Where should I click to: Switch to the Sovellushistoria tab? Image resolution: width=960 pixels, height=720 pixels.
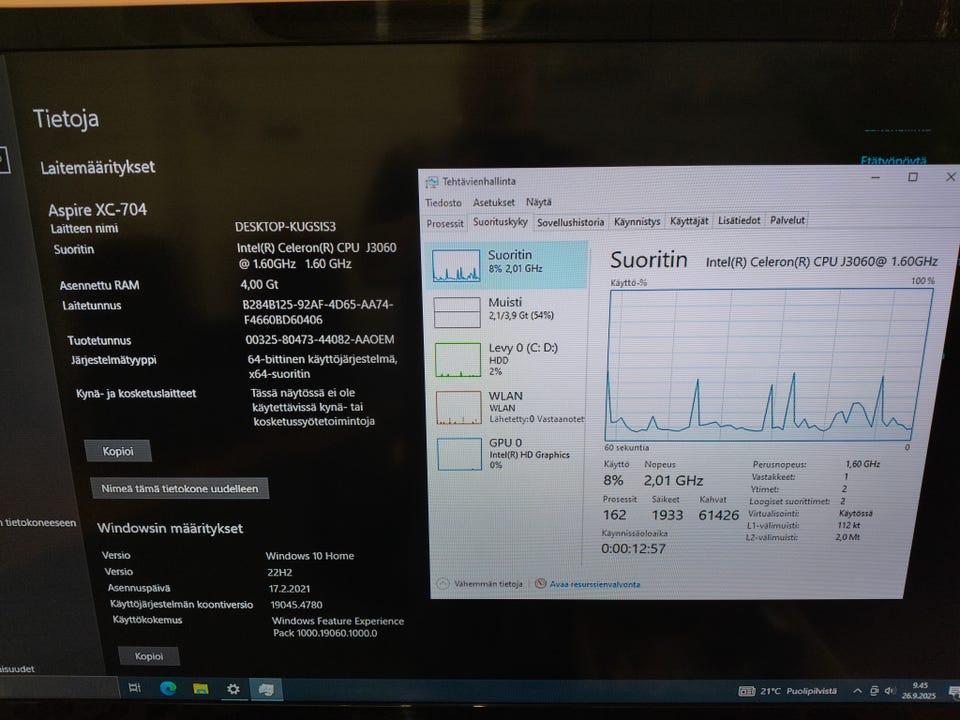tap(571, 222)
